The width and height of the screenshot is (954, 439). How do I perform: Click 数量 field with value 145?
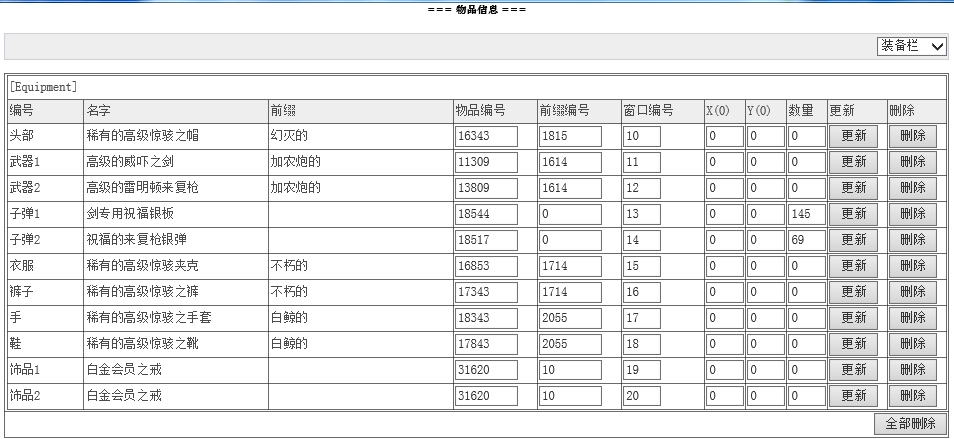806,214
